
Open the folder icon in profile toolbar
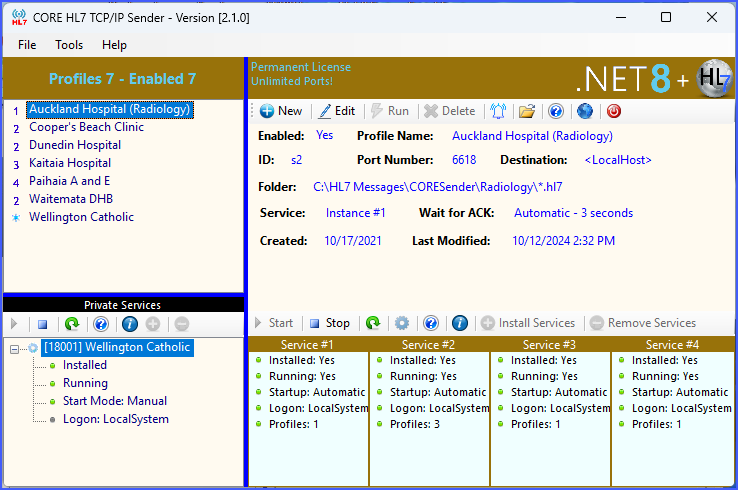coord(526,111)
